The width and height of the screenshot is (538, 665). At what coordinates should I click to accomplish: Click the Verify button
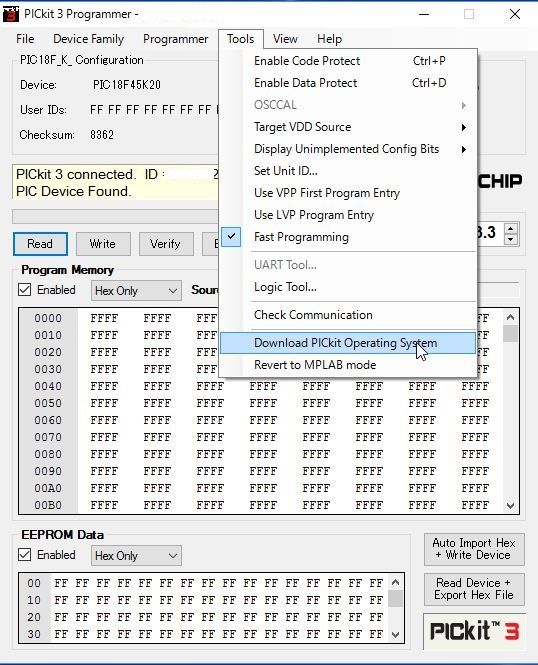coord(166,244)
